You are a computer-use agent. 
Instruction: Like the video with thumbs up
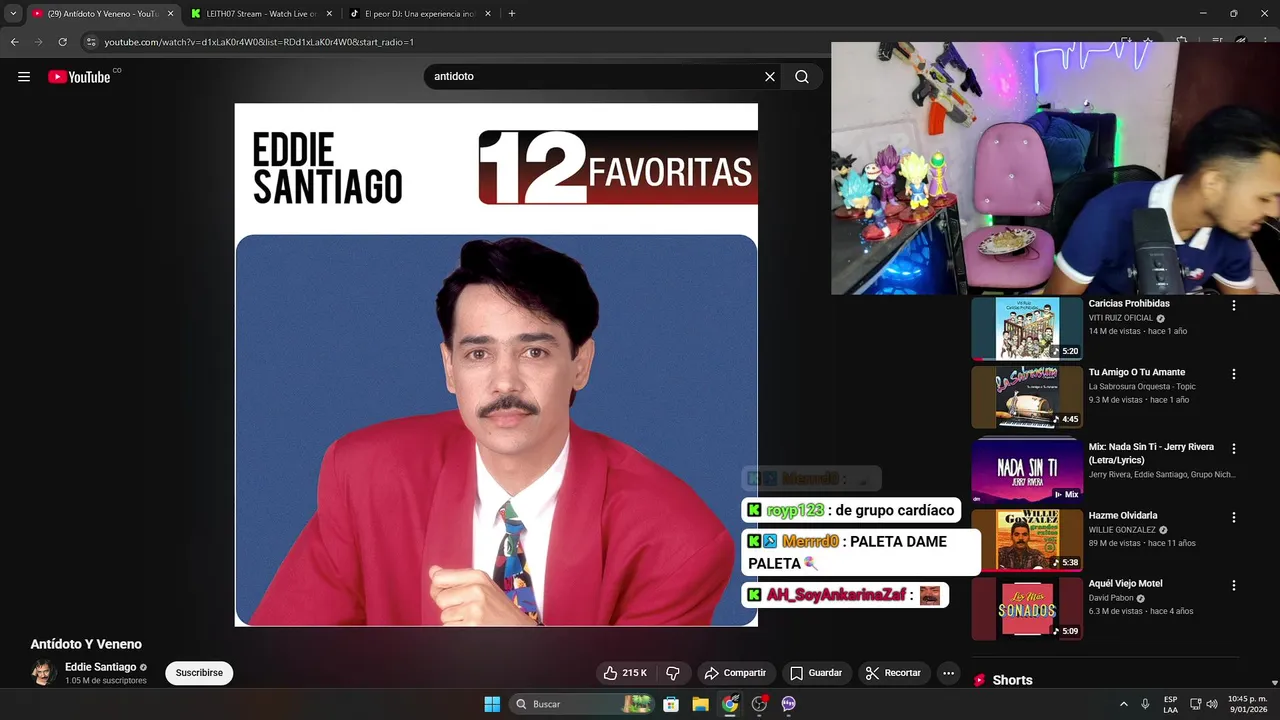(610, 673)
